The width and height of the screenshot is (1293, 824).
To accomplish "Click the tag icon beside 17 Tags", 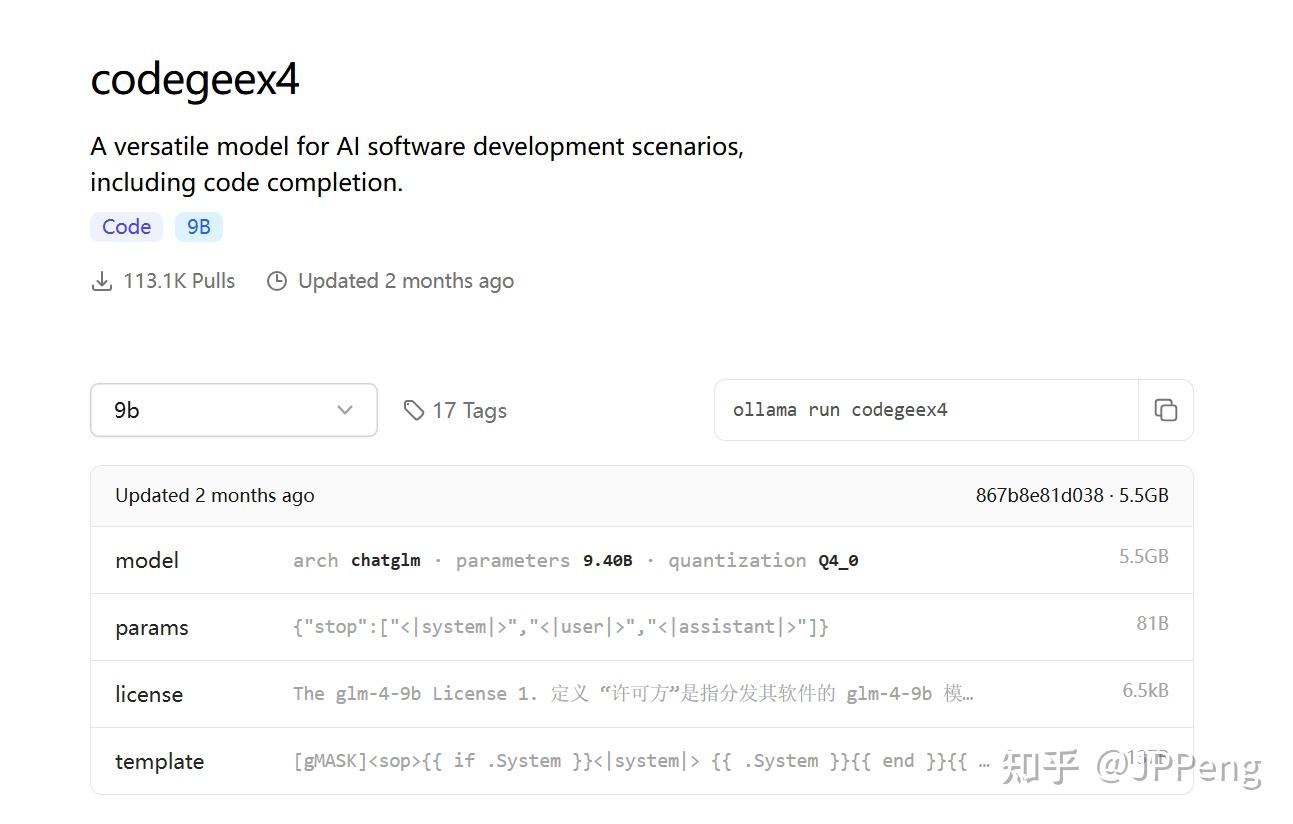I will [x=414, y=410].
